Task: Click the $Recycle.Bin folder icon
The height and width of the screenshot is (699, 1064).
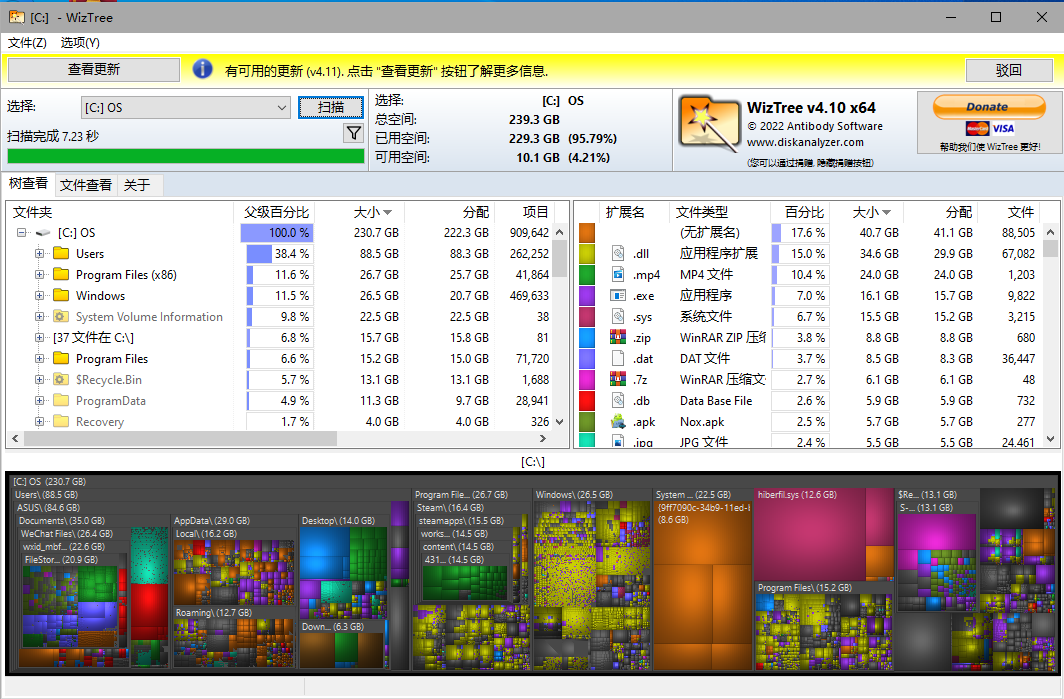Action: (x=61, y=379)
